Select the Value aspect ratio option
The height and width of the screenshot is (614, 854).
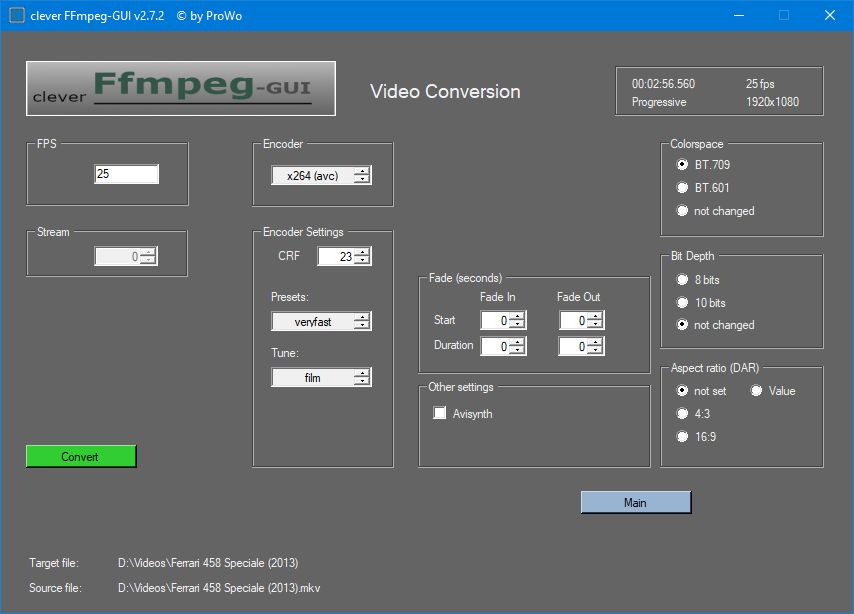pyautogui.click(x=757, y=391)
